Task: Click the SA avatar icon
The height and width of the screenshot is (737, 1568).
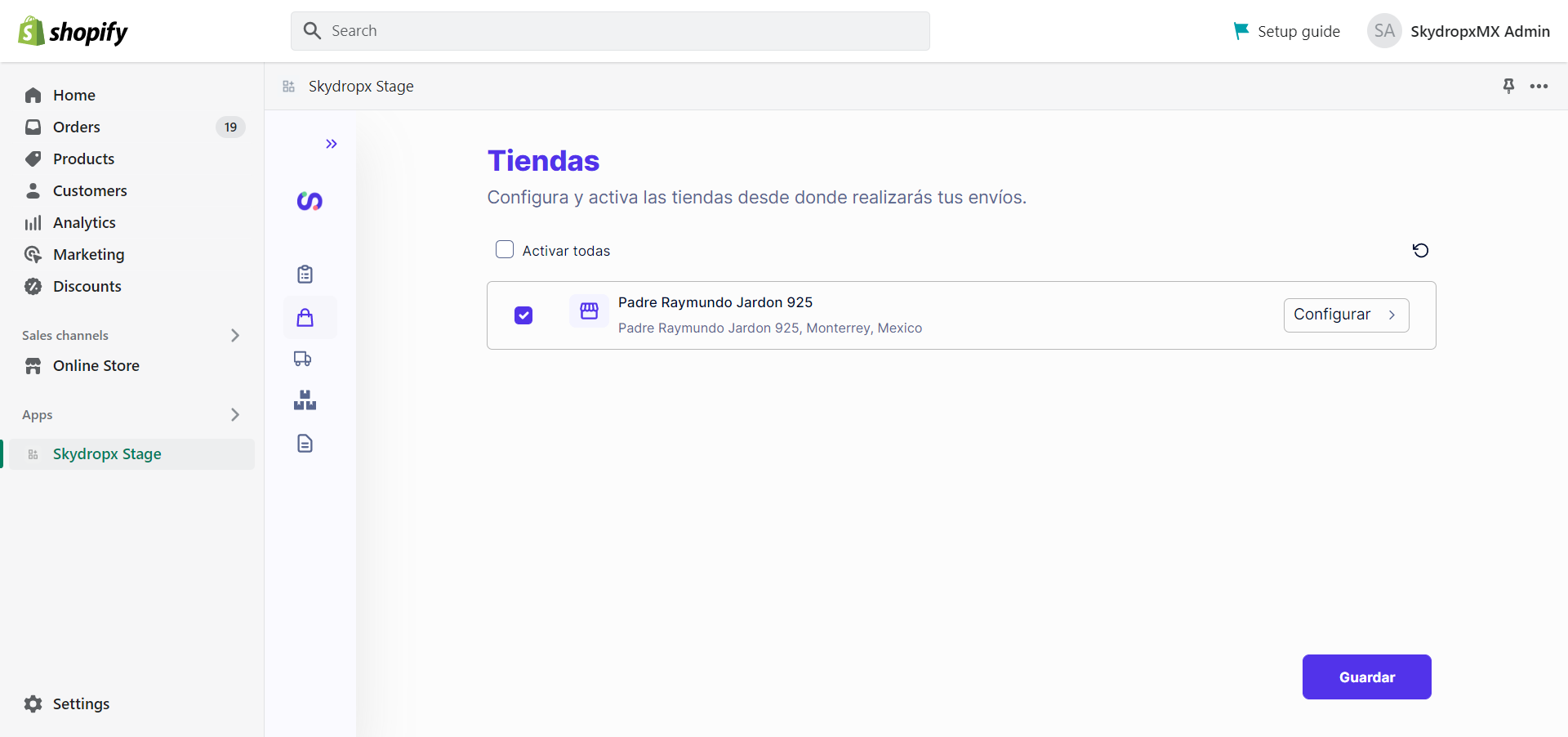Action: pyautogui.click(x=1384, y=31)
